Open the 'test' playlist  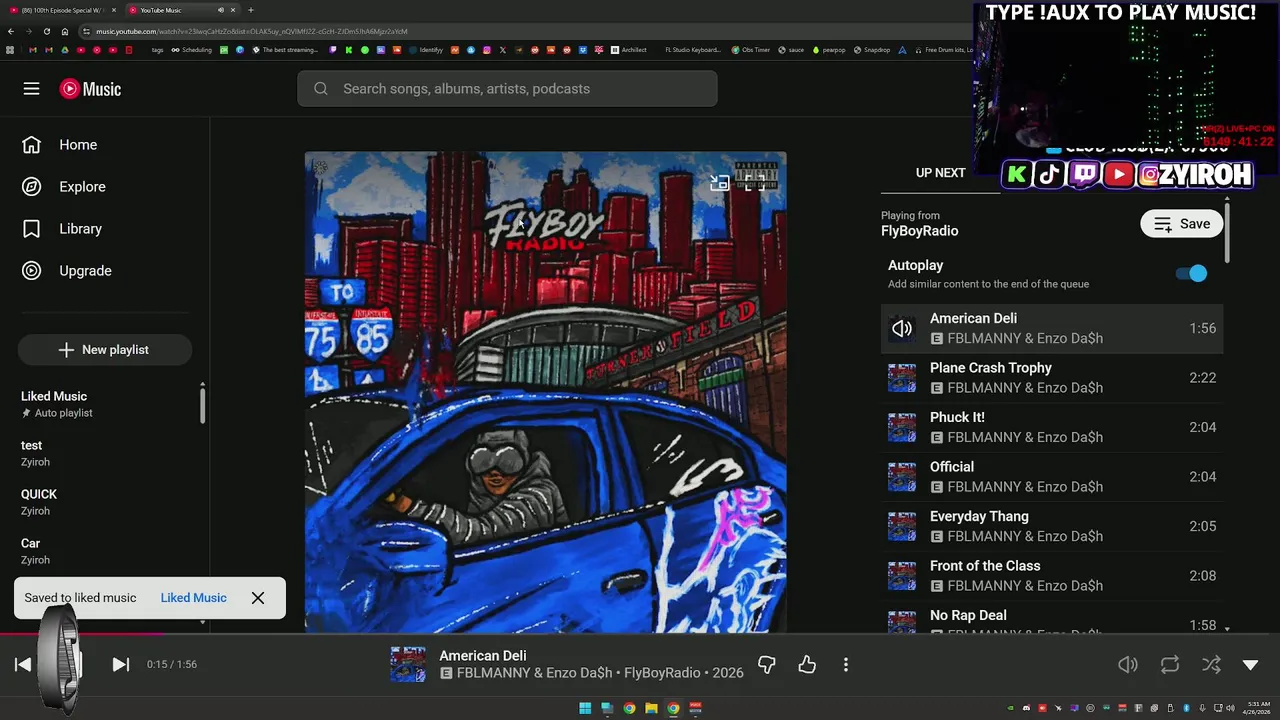point(105,453)
